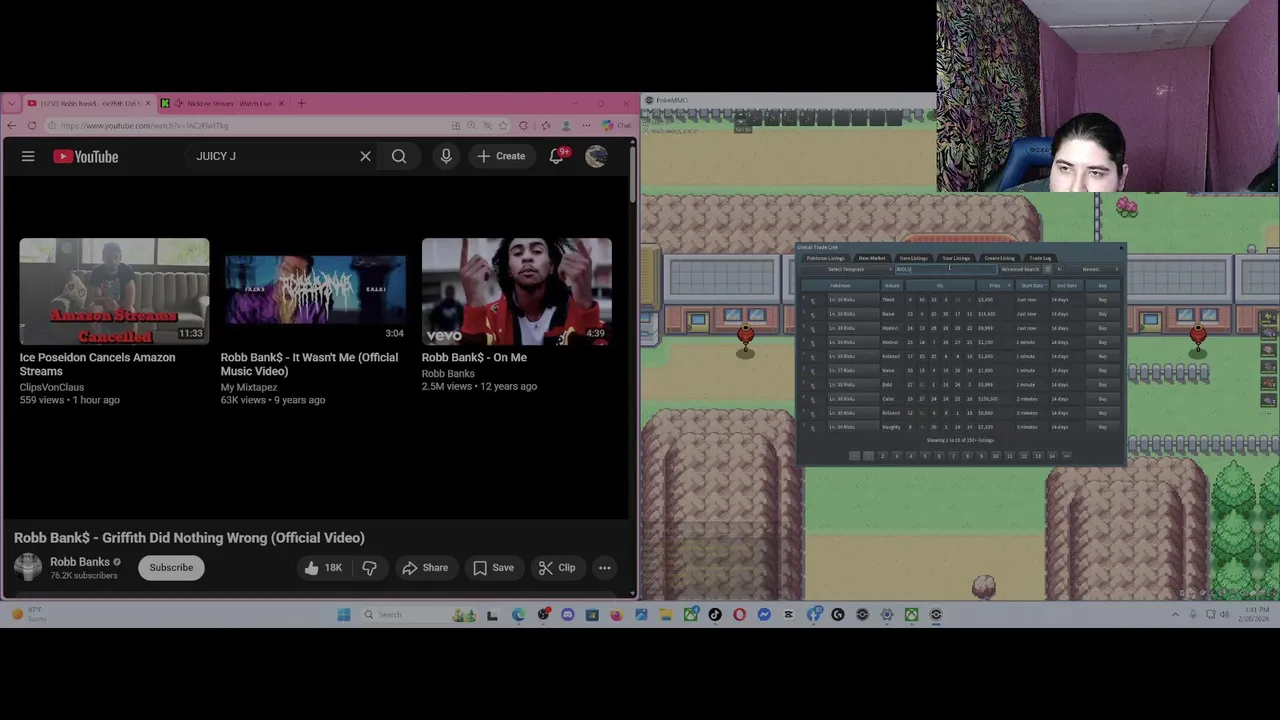Viewport: 1280px width, 720px height.
Task: Open the Create Listing tab
Action: tap(1000, 258)
